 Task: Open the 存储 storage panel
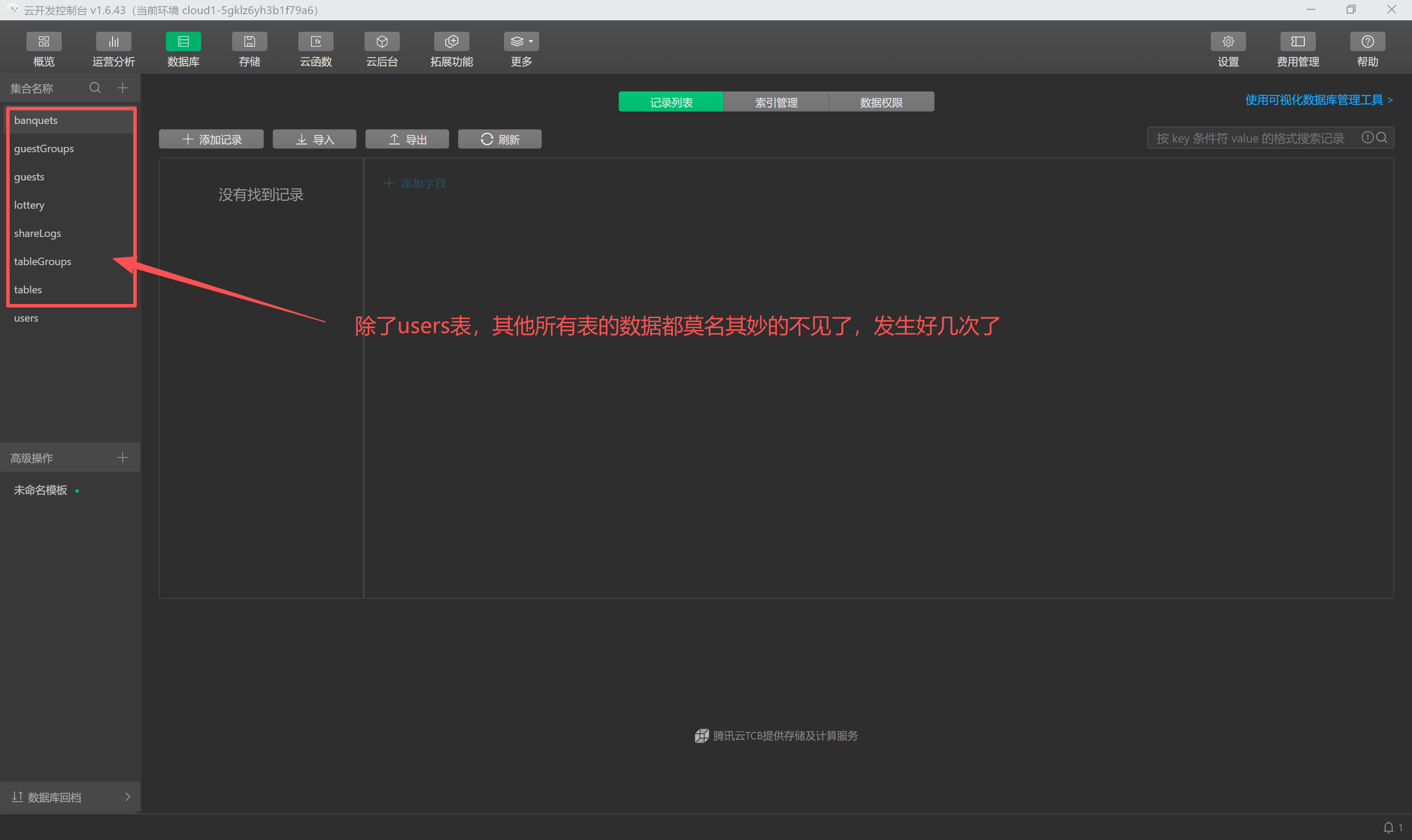coord(249,49)
